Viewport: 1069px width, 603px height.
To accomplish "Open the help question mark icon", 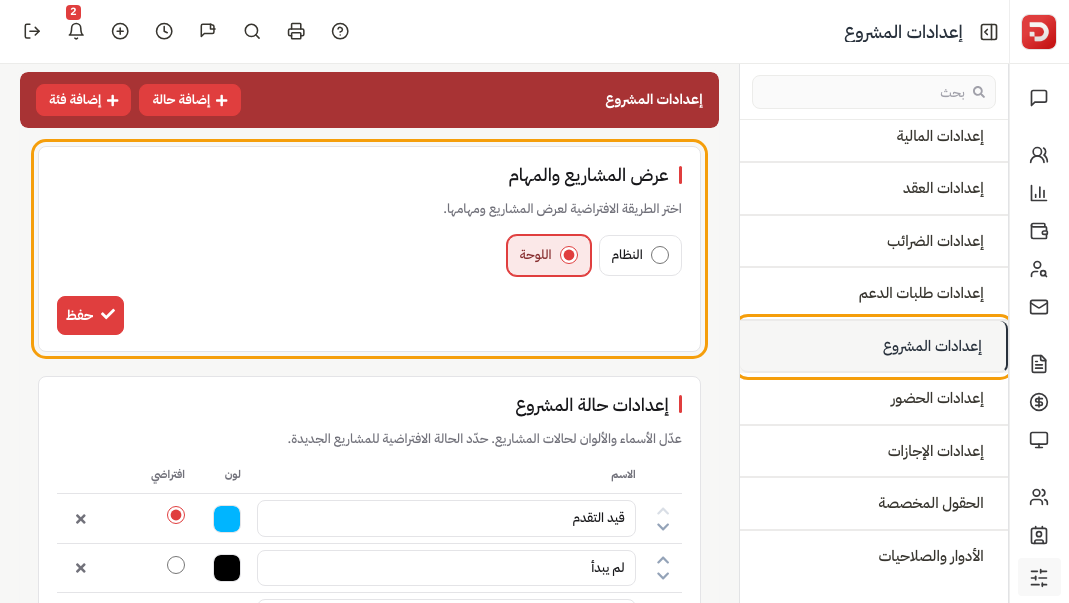I will click(x=340, y=31).
